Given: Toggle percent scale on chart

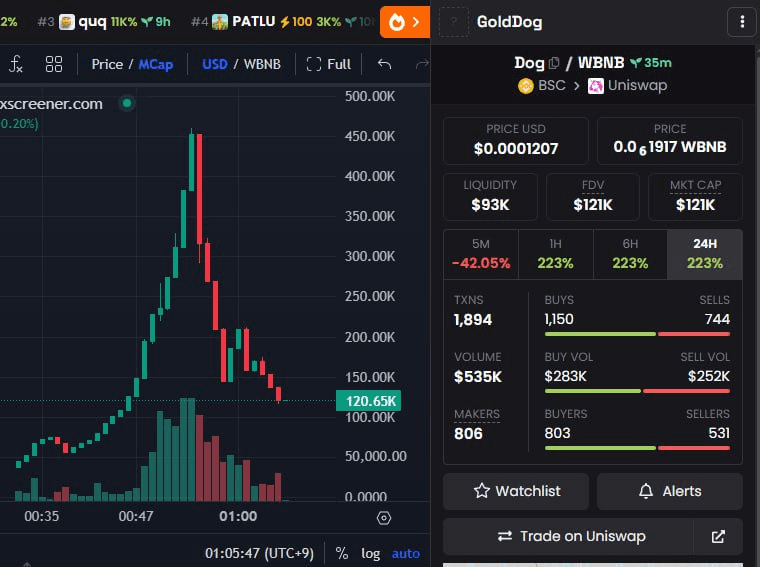Looking at the screenshot, I should 342,553.
